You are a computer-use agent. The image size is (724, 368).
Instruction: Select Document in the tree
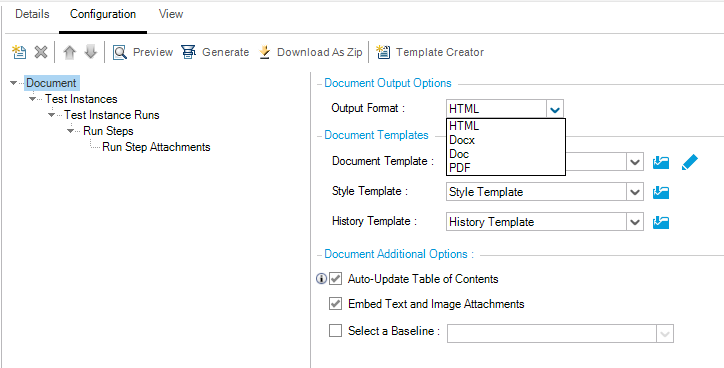click(x=51, y=83)
